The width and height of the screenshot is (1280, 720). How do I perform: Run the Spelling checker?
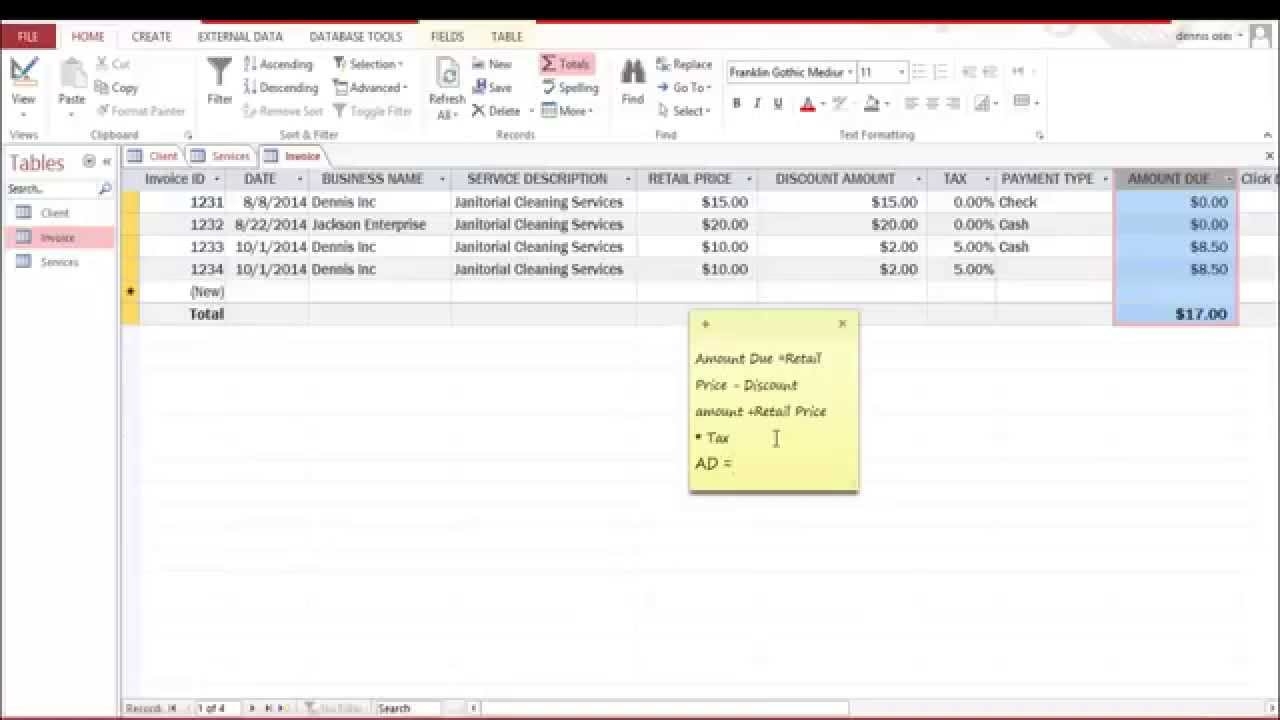[x=568, y=87]
